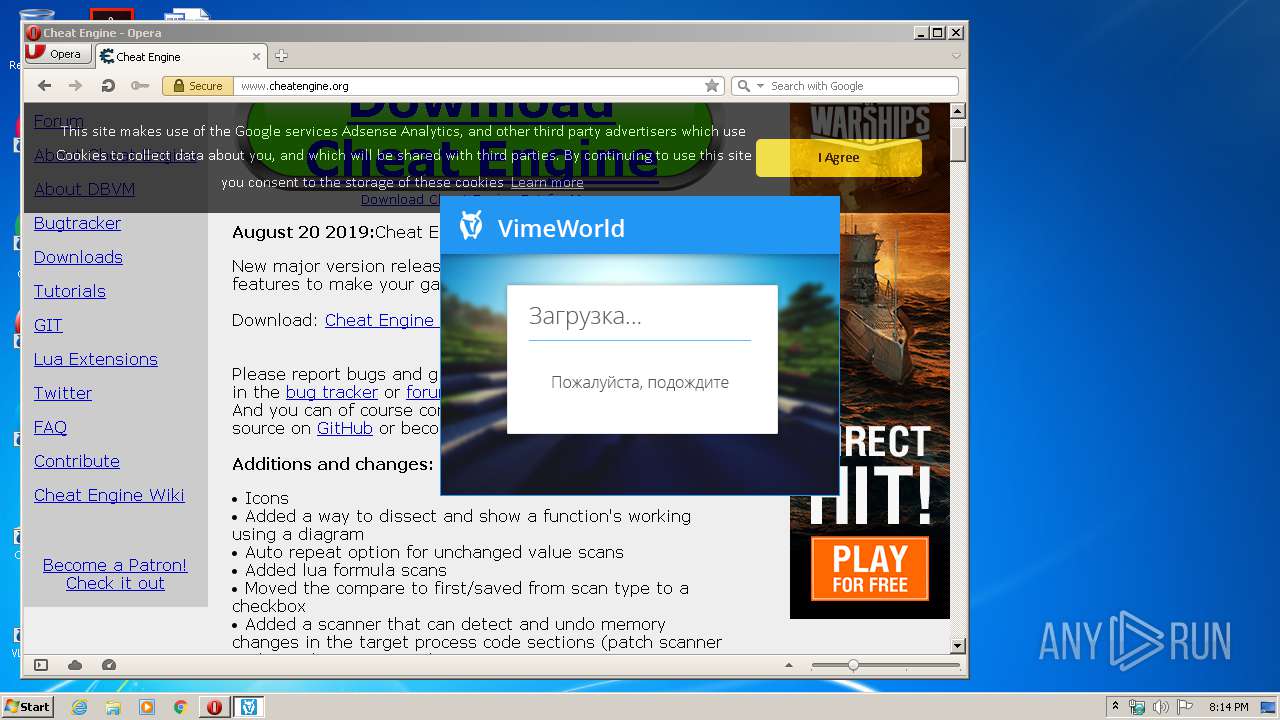Switch to Opera in taskbar

[x=214, y=707]
